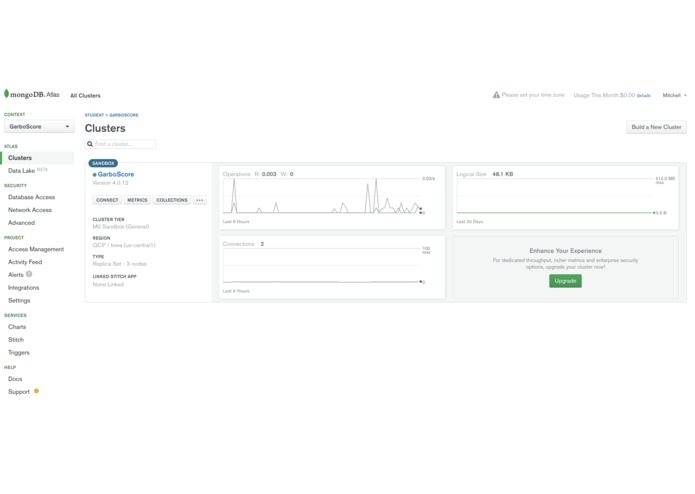Click the Replica Set - 3 nodes value
The height and width of the screenshot is (494, 695).
tap(119, 264)
